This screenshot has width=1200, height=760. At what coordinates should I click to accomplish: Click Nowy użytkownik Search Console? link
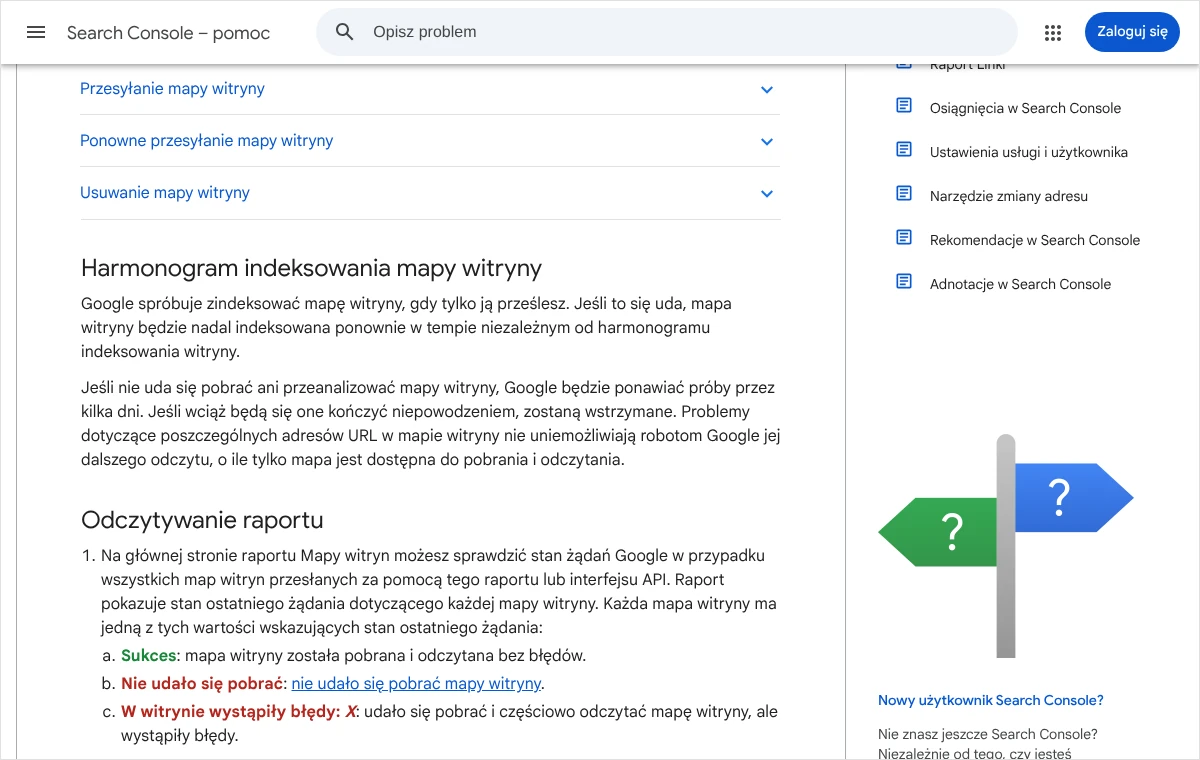[x=991, y=700]
